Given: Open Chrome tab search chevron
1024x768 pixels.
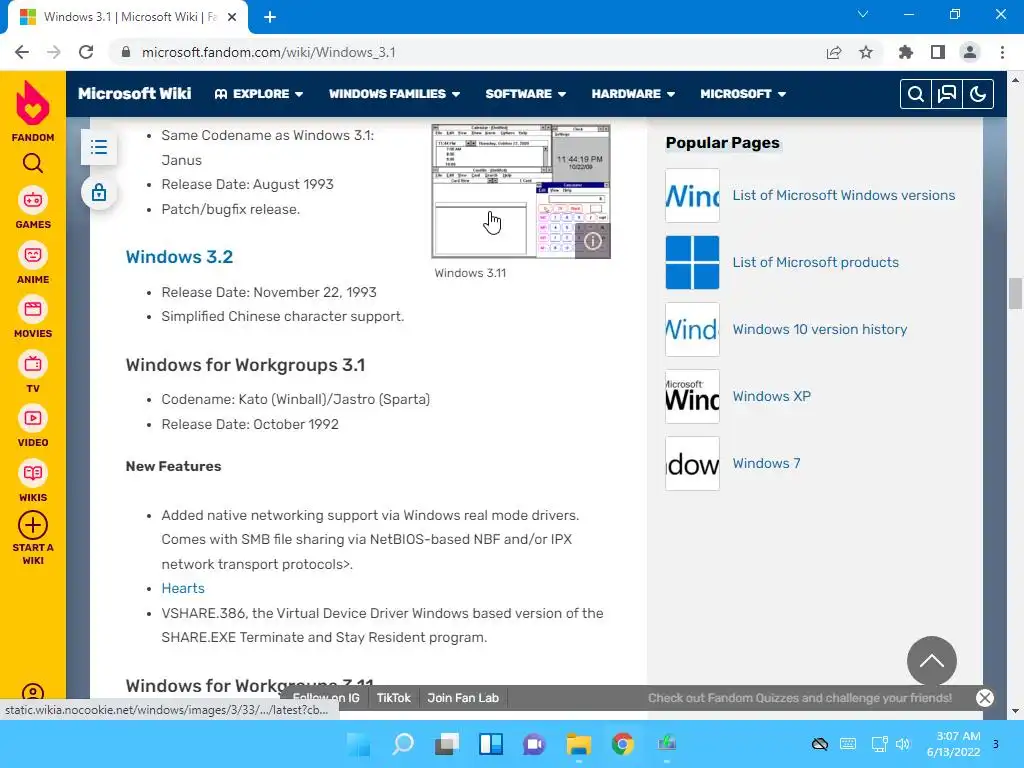Looking at the screenshot, I should click(863, 14).
